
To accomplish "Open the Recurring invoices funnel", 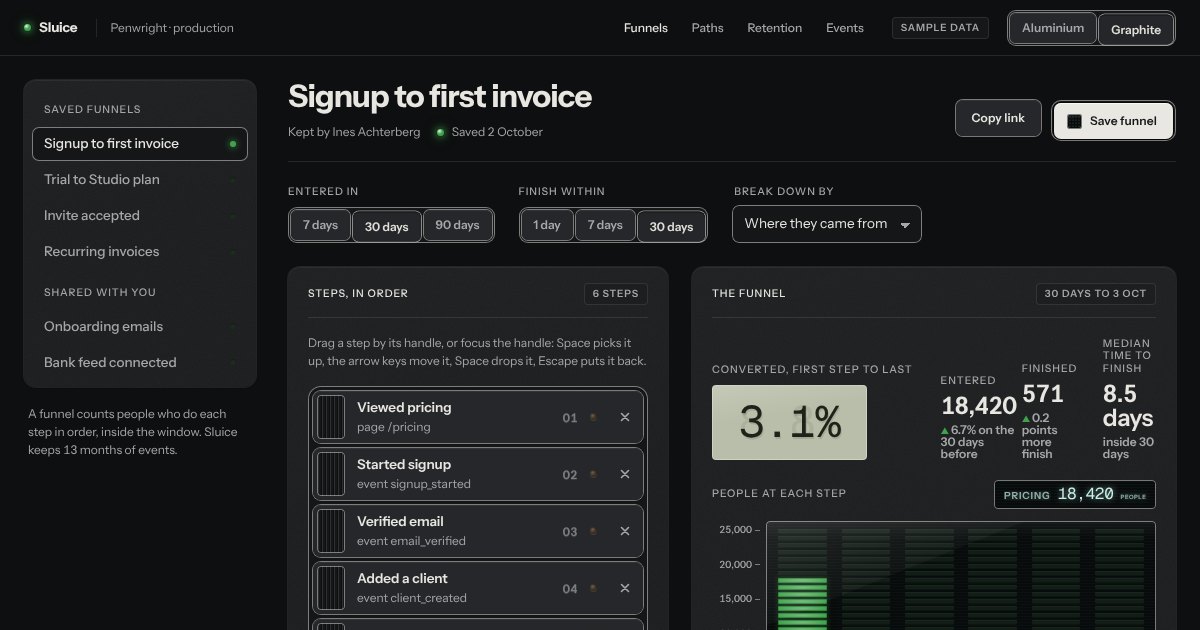I will (x=140, y=252).
